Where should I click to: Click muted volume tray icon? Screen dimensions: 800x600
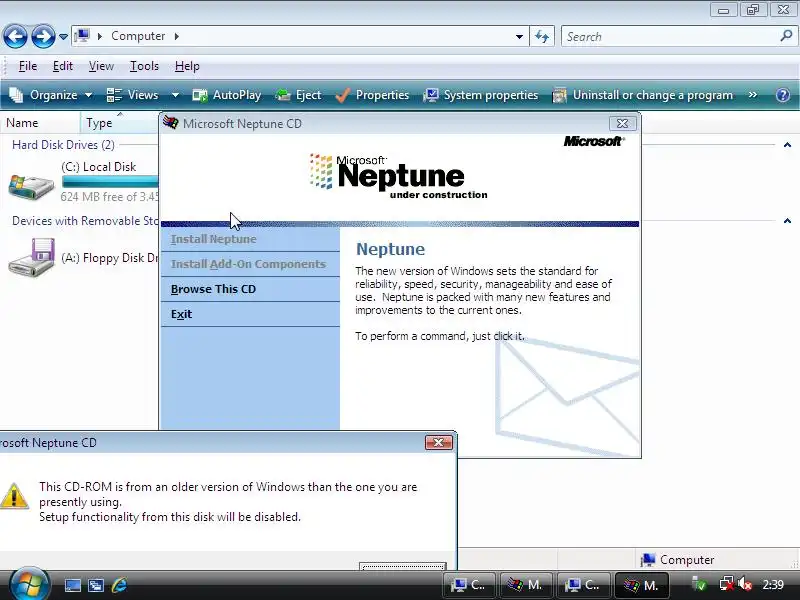click(745, 584)
